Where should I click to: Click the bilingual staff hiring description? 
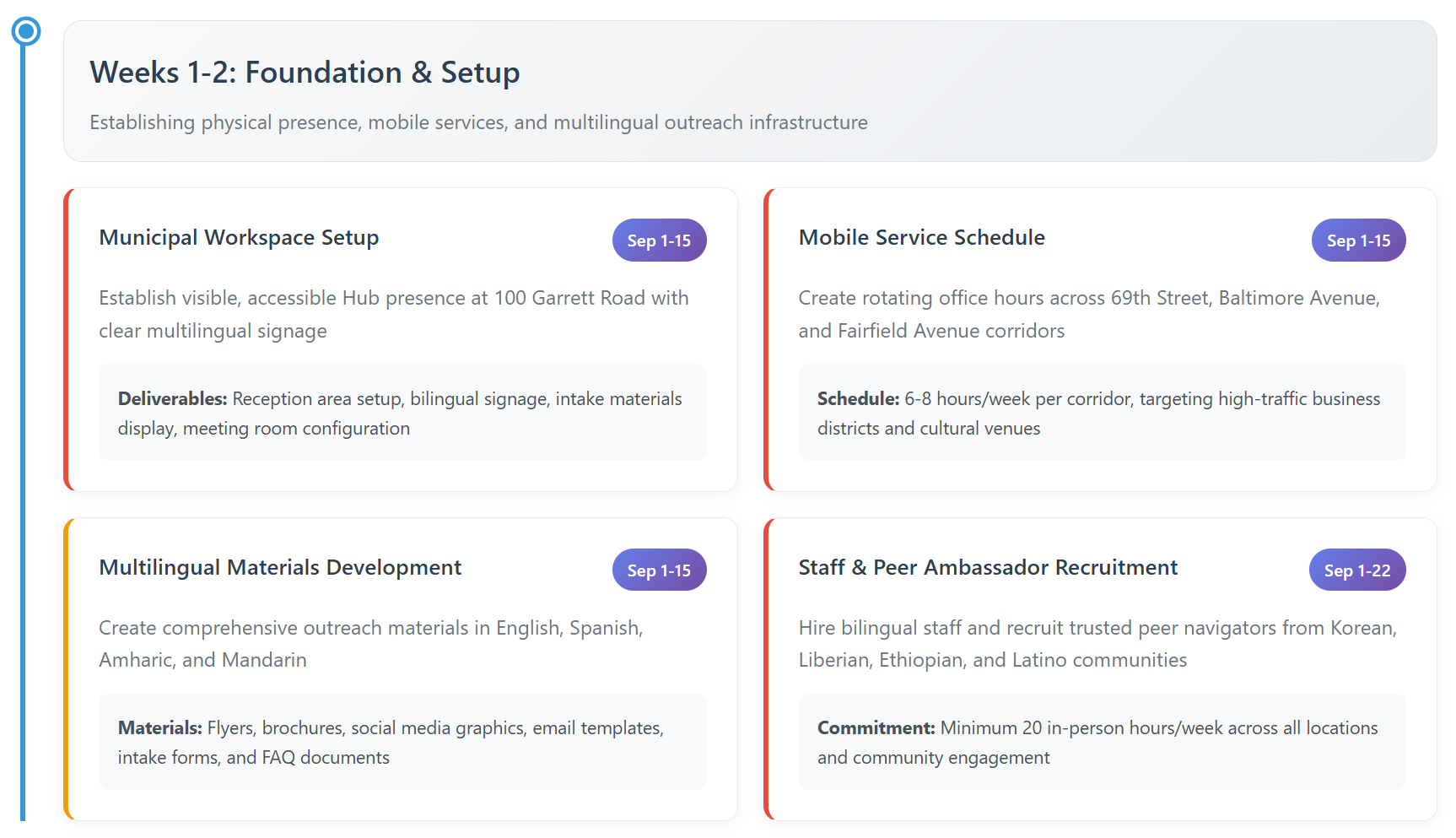(1097, 644)
